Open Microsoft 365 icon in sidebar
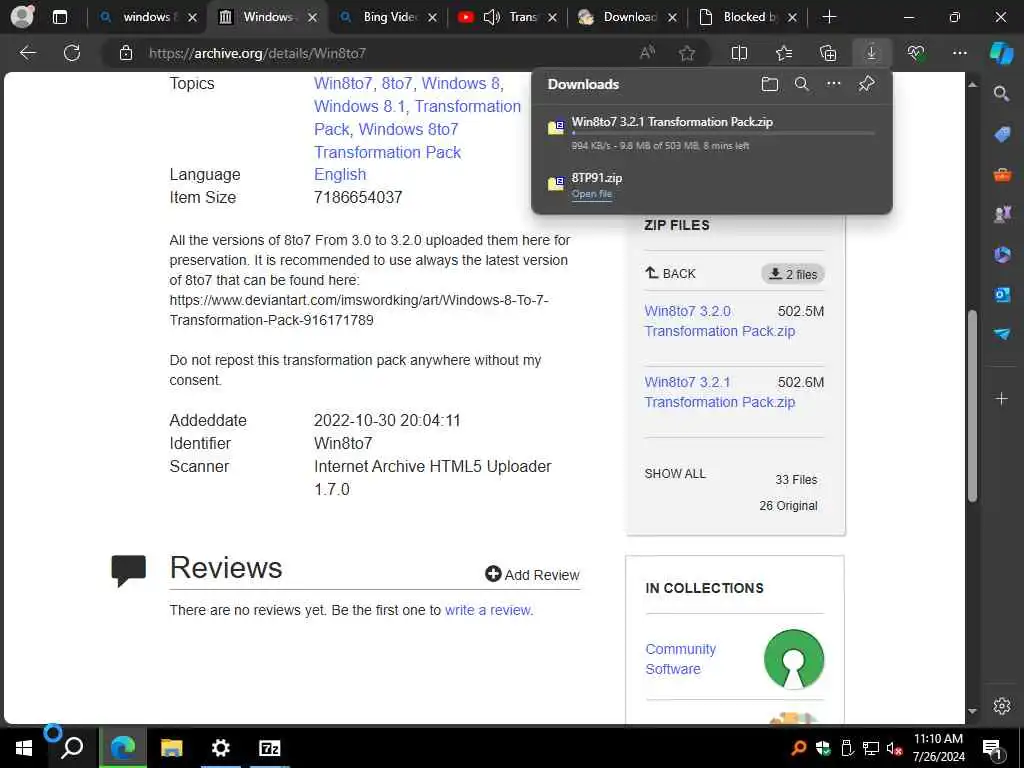This screenshot has height=768, width=1024. 1002,254
